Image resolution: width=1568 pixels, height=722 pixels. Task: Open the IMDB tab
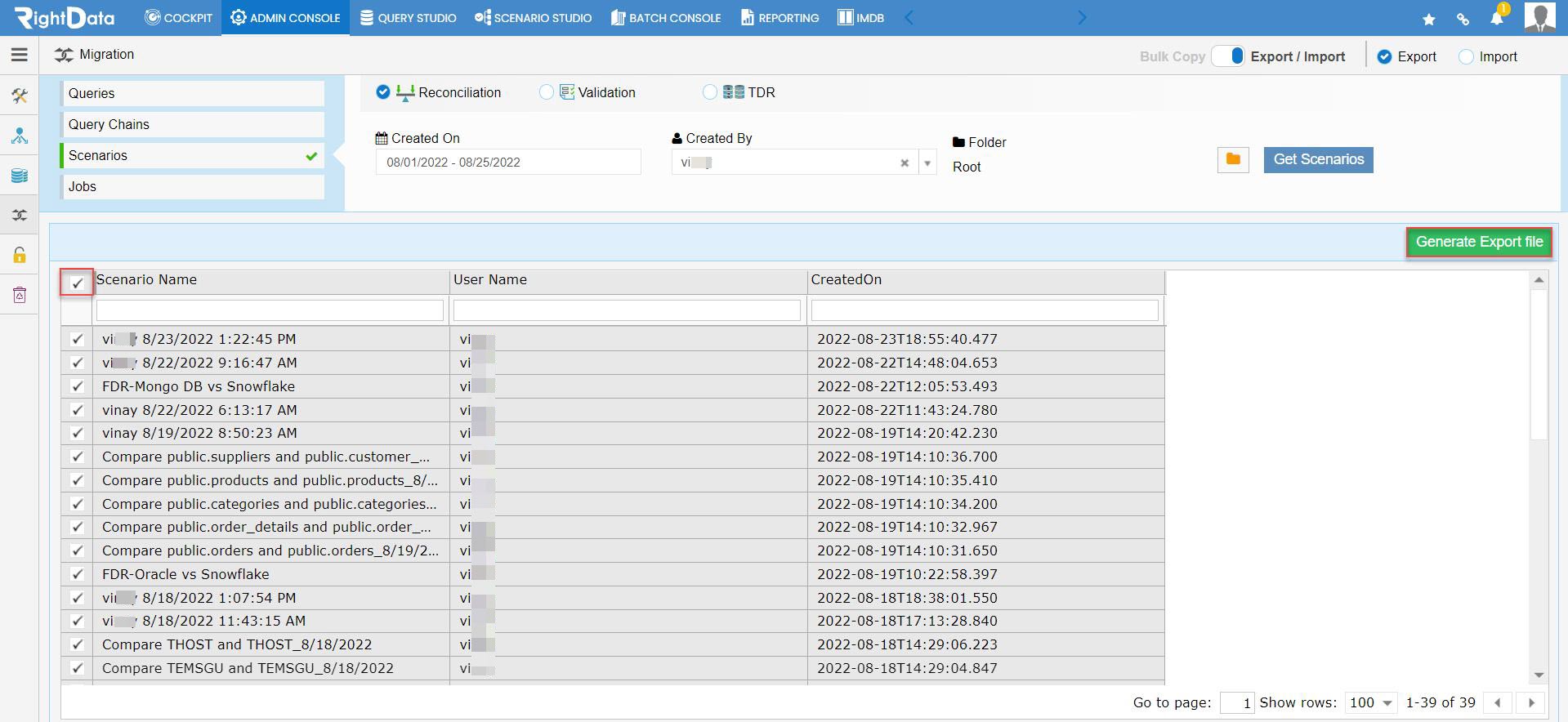(860, 17)
